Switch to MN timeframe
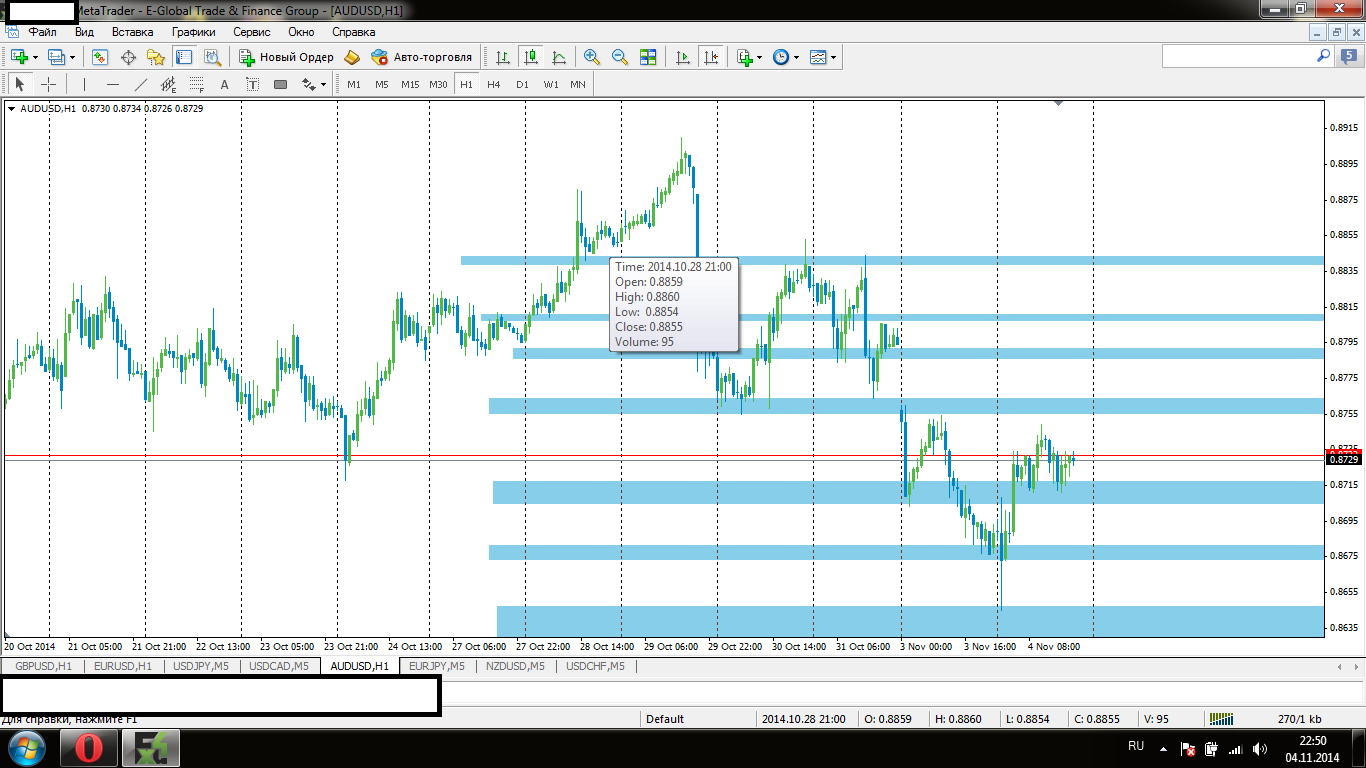The image size is (1366, 768). 578,84
